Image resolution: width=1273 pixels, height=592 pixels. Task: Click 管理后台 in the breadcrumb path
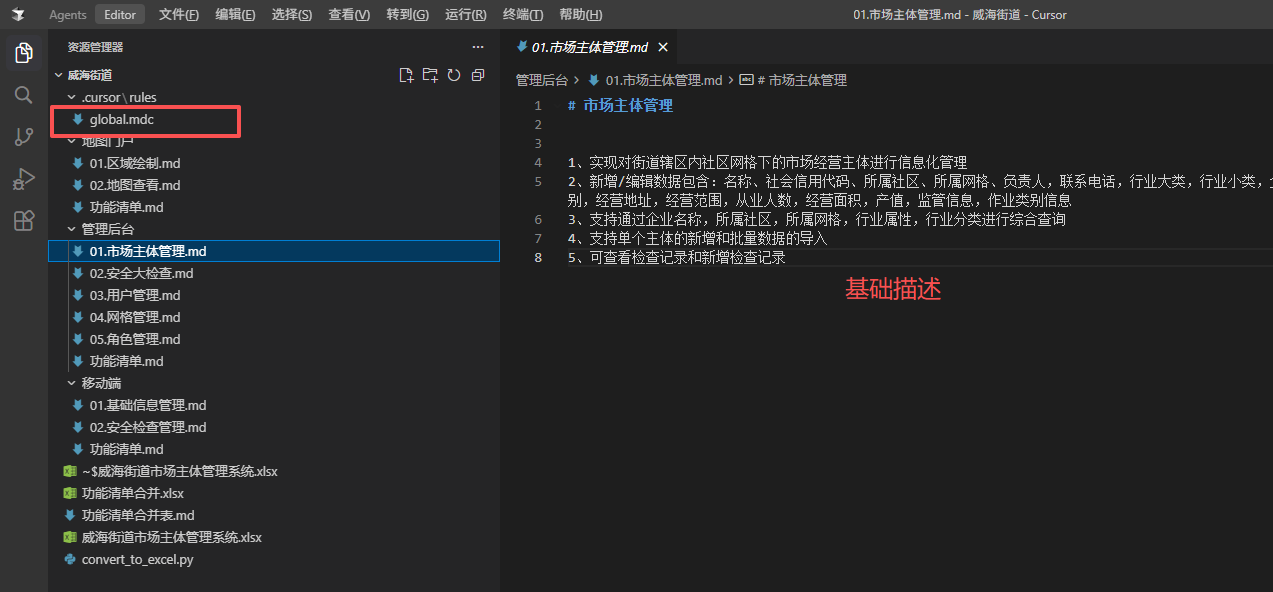pyautogui.click(x=541, y=80)
